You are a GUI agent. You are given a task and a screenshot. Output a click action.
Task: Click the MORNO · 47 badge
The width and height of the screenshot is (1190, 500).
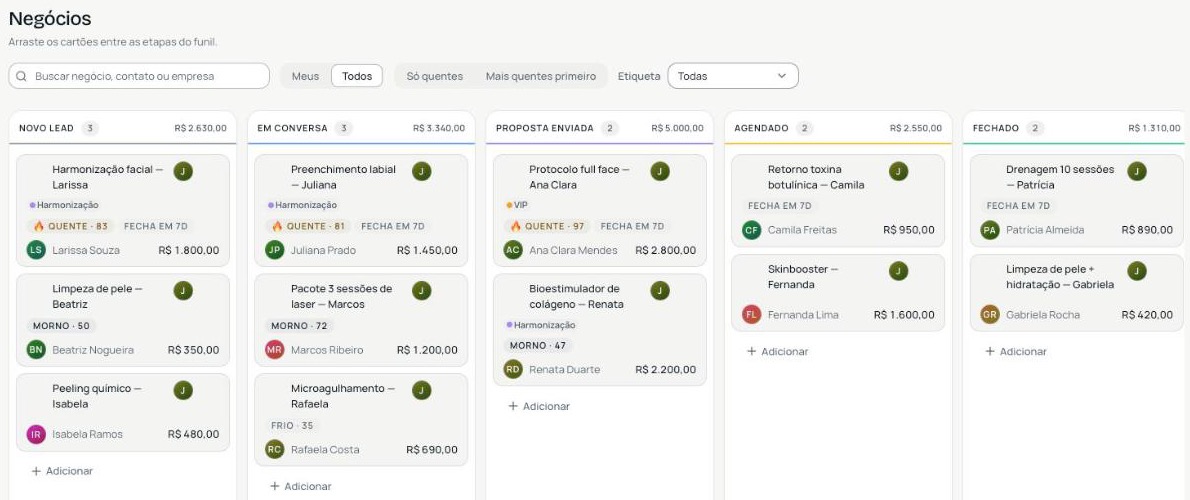(538, 345)
